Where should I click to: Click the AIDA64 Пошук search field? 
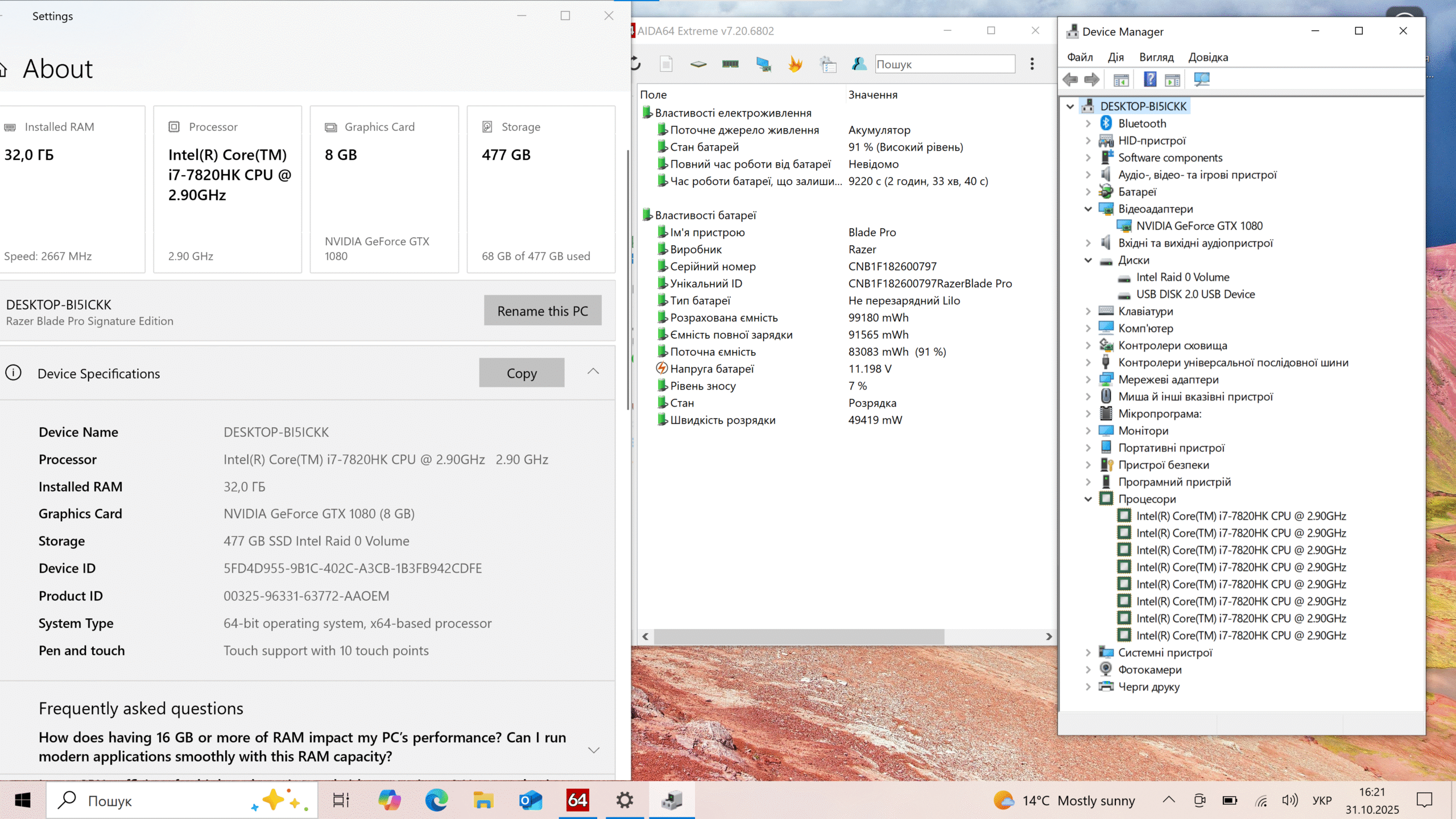click(x=944, y=64)
